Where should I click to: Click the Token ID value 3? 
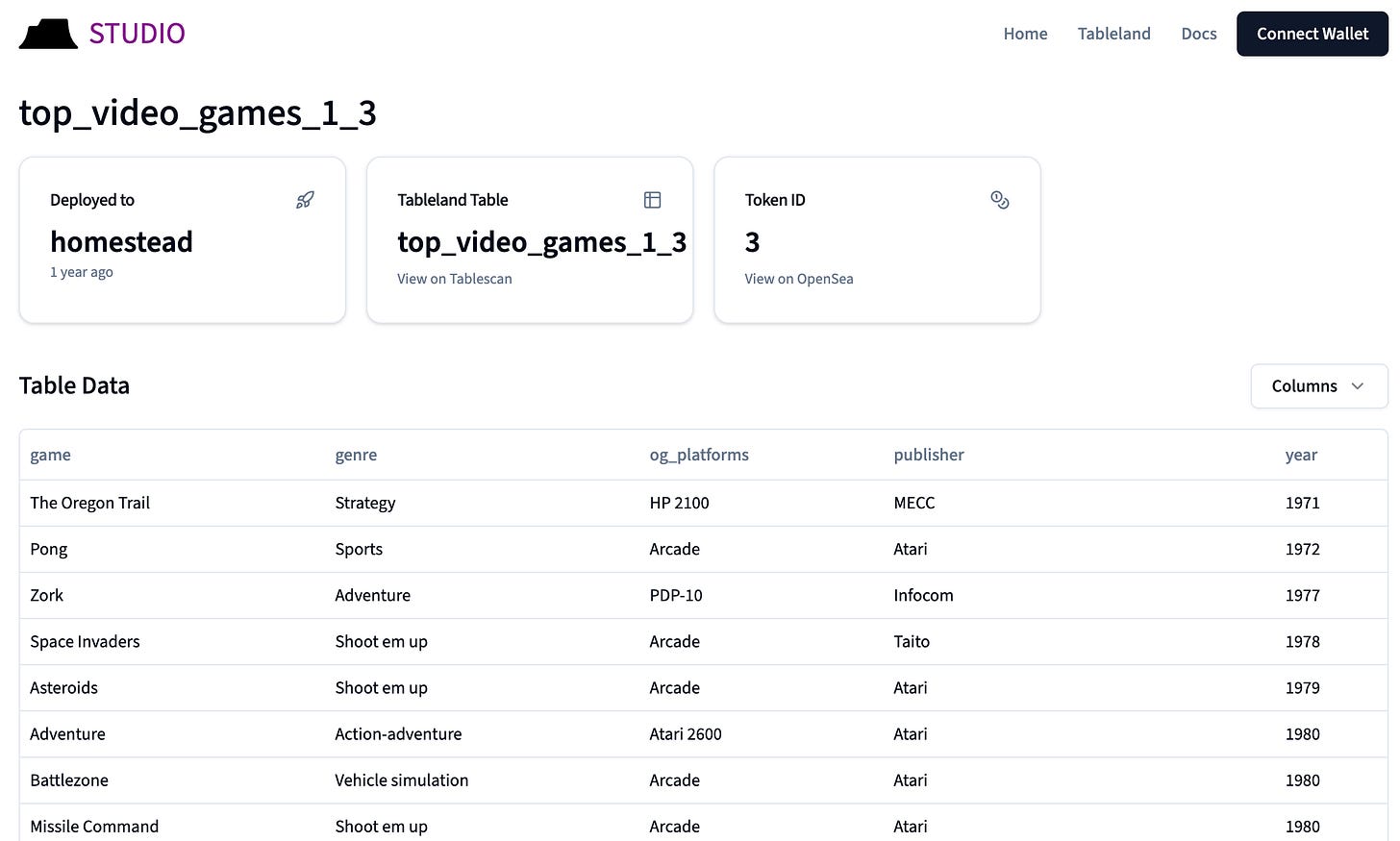tap(752, 242)
